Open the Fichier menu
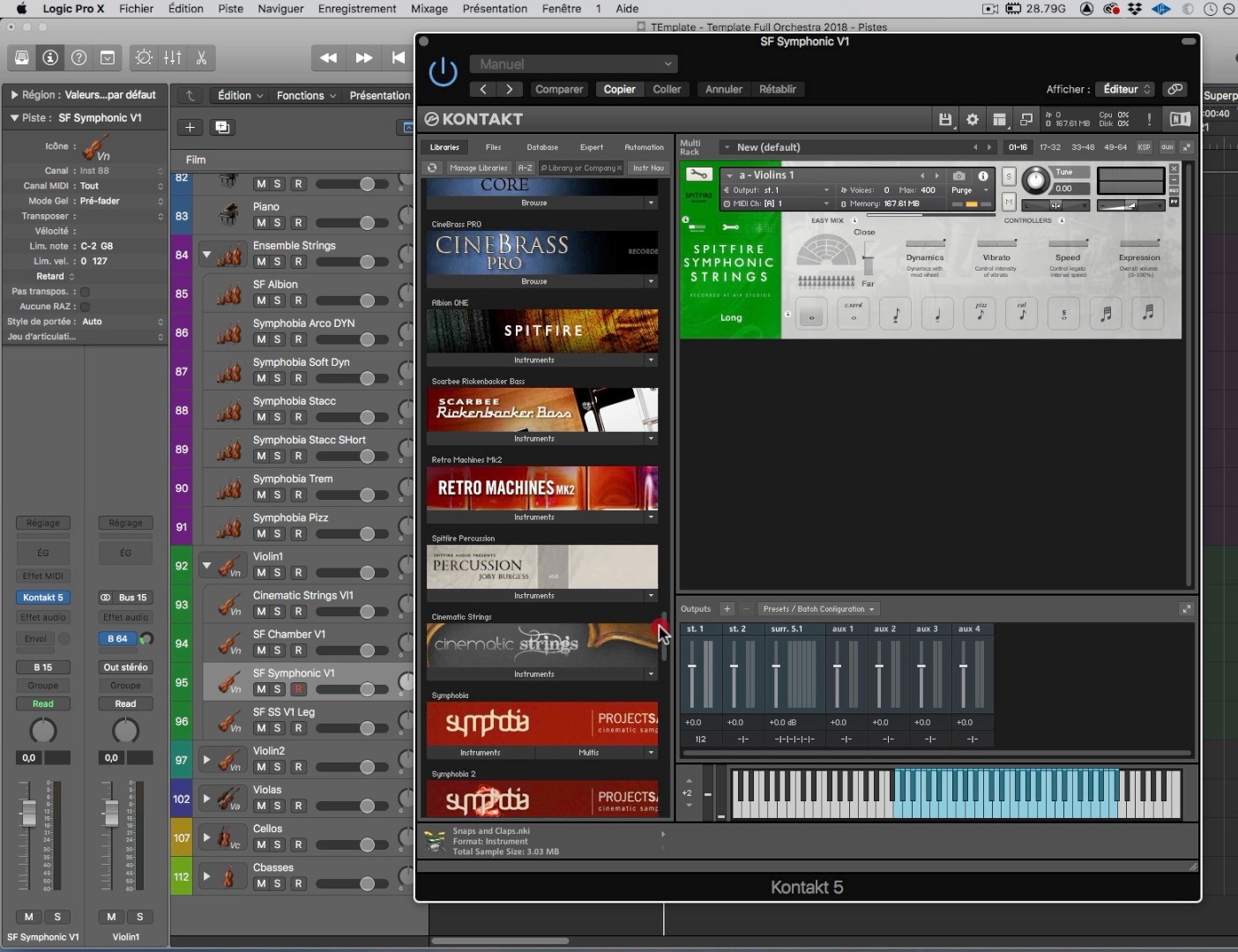Image resolution: width=1238 pixels, height=952 pixels. coord(136,9)
